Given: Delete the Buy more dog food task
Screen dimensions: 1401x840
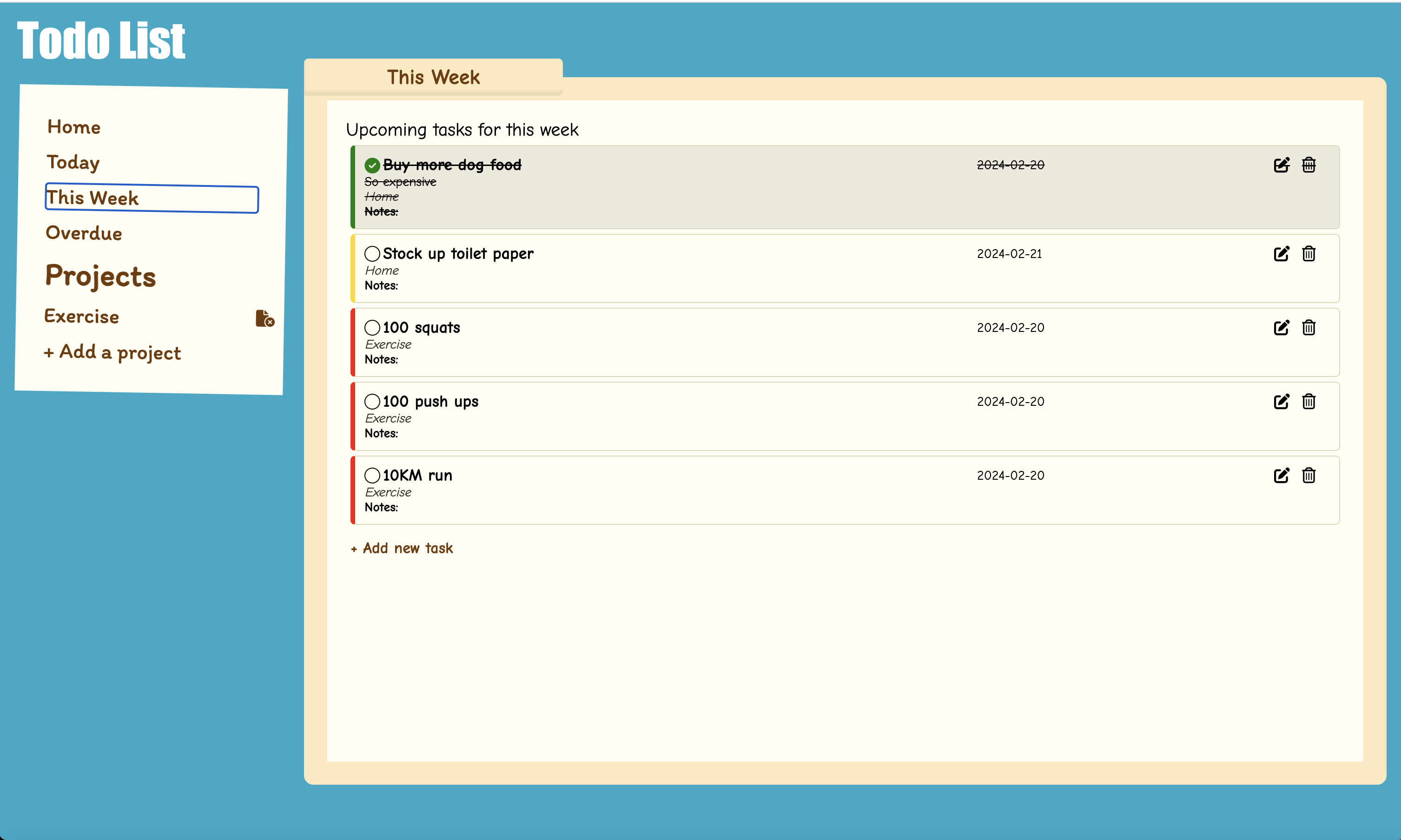Looking at the screenshot, I should 1308,165.
